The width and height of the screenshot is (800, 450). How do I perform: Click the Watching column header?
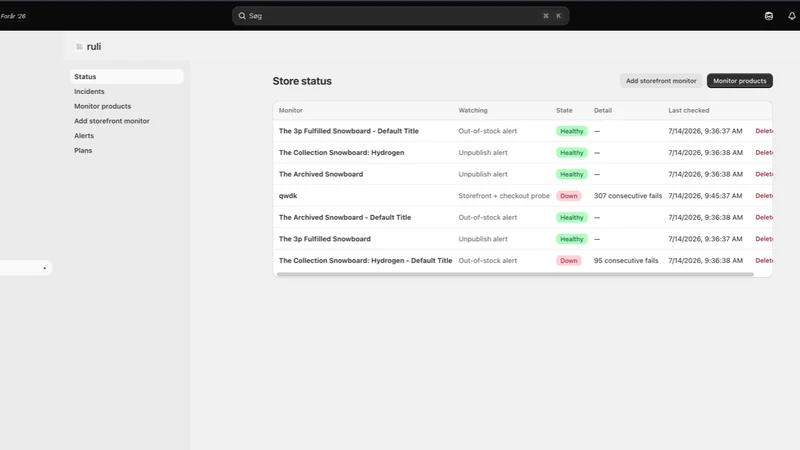[x=472, y=110]
